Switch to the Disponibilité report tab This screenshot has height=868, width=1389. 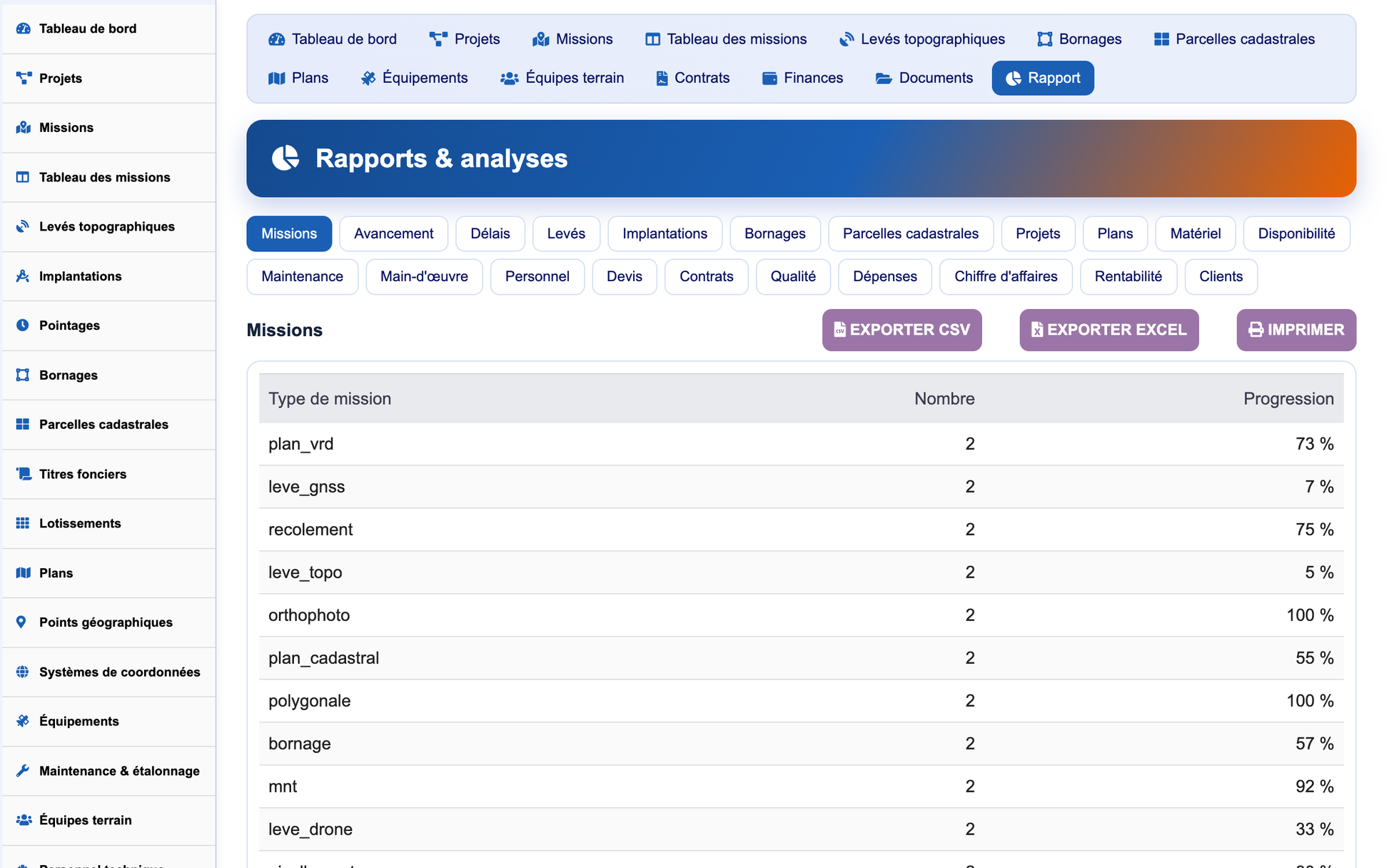[x=1296, y=233]
